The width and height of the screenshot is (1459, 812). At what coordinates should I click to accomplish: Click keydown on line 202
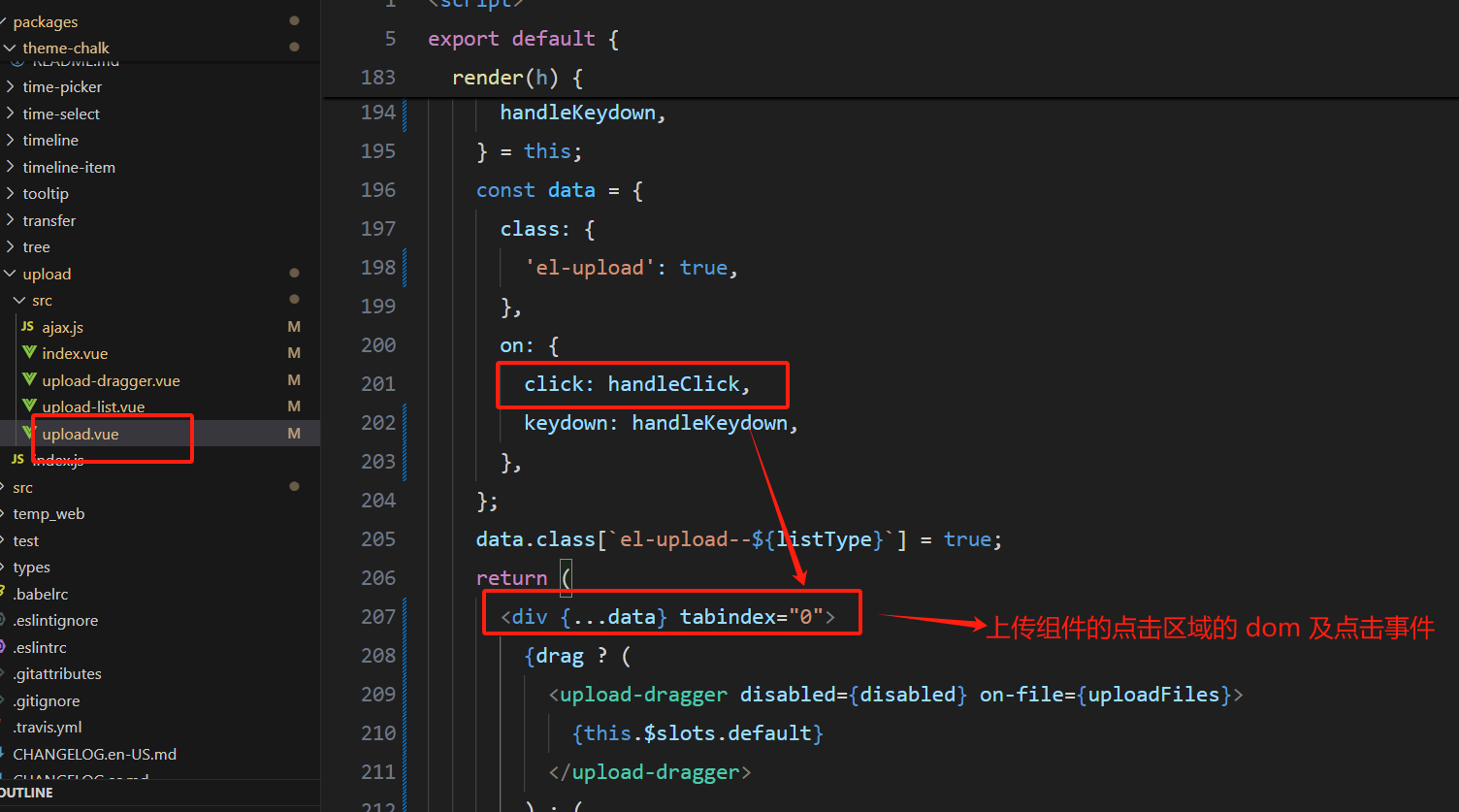pyautogui.click(x=566, y=423)
